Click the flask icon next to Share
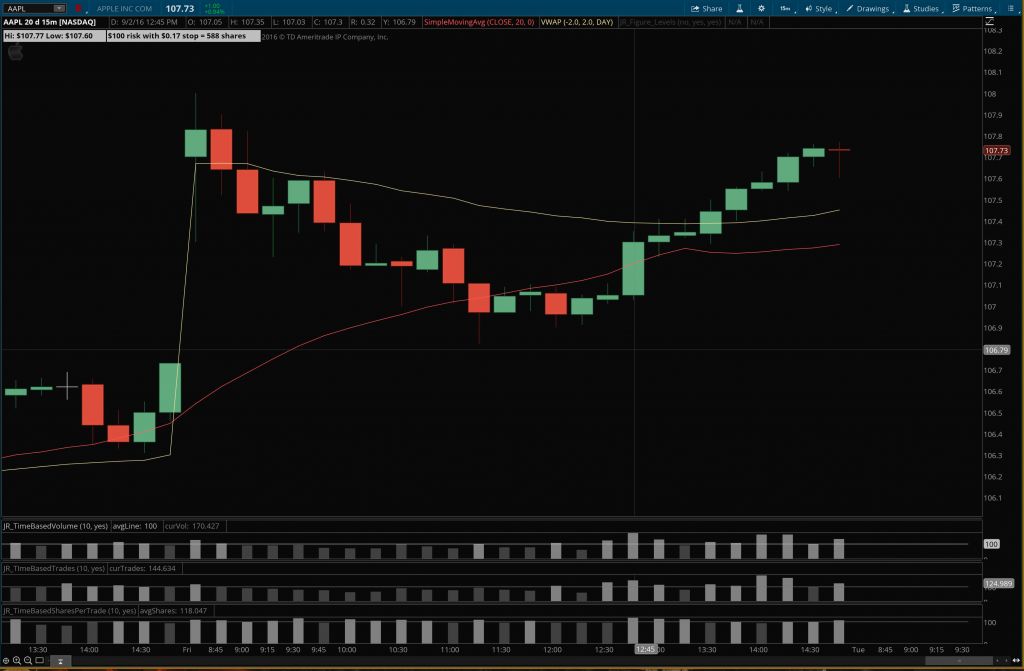This screenshot has height=671, width=1024. tap(739, 8)
